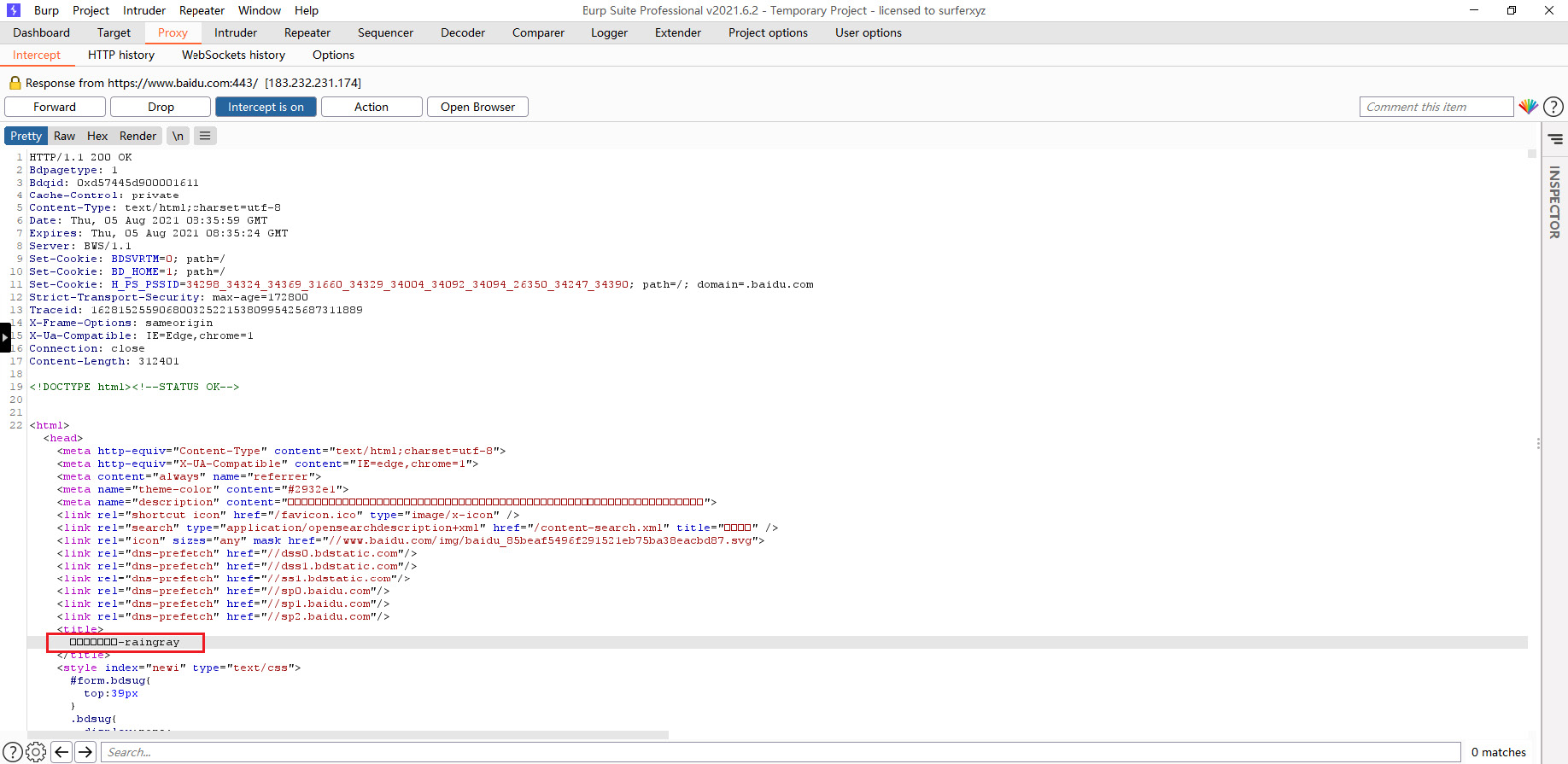Switch to the Raw view tab
Viewport: 1568px width, 764px height.
[x=64, y=136]
